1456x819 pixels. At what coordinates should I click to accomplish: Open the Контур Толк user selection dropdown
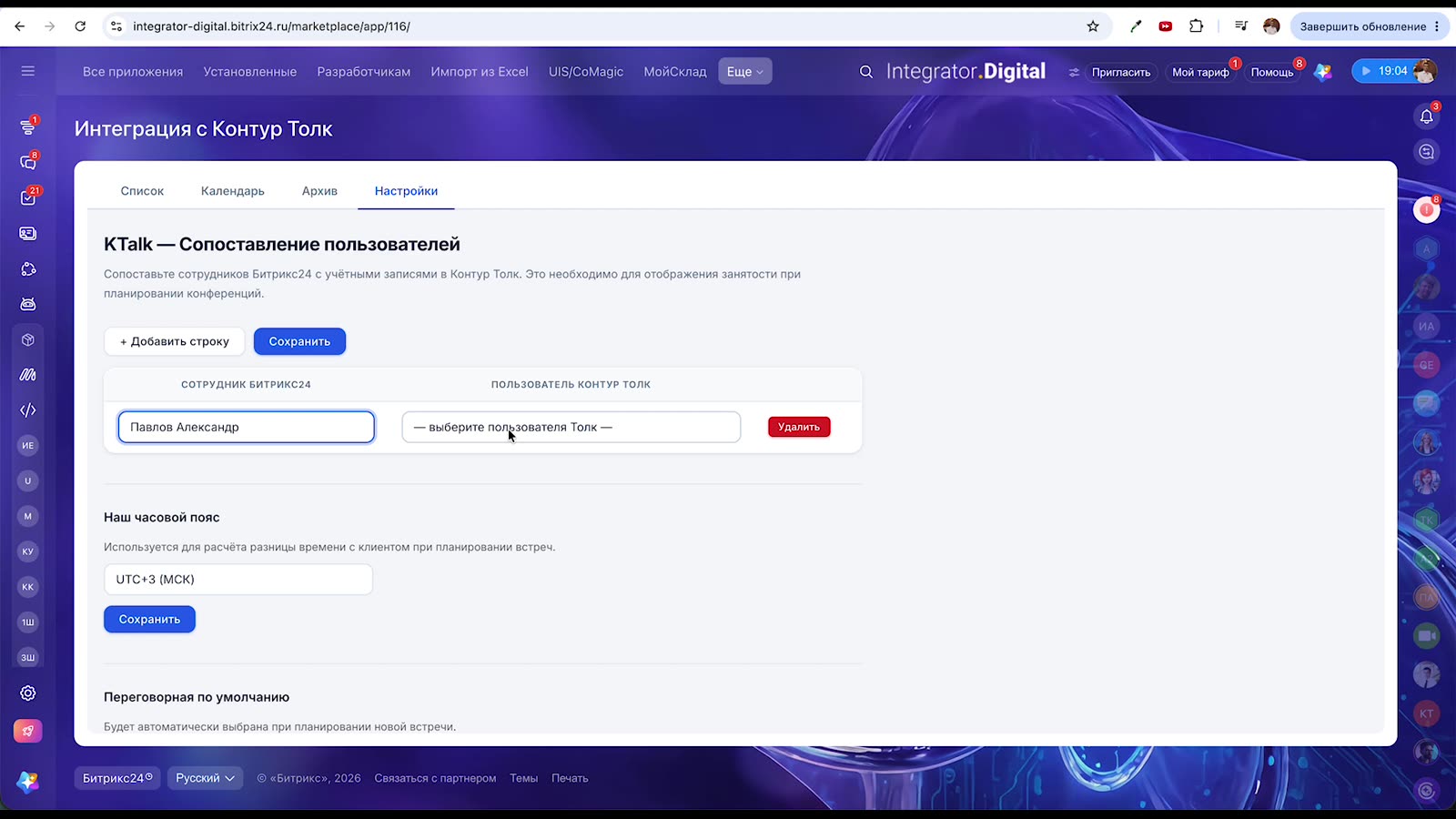click(x=571, y=427)
